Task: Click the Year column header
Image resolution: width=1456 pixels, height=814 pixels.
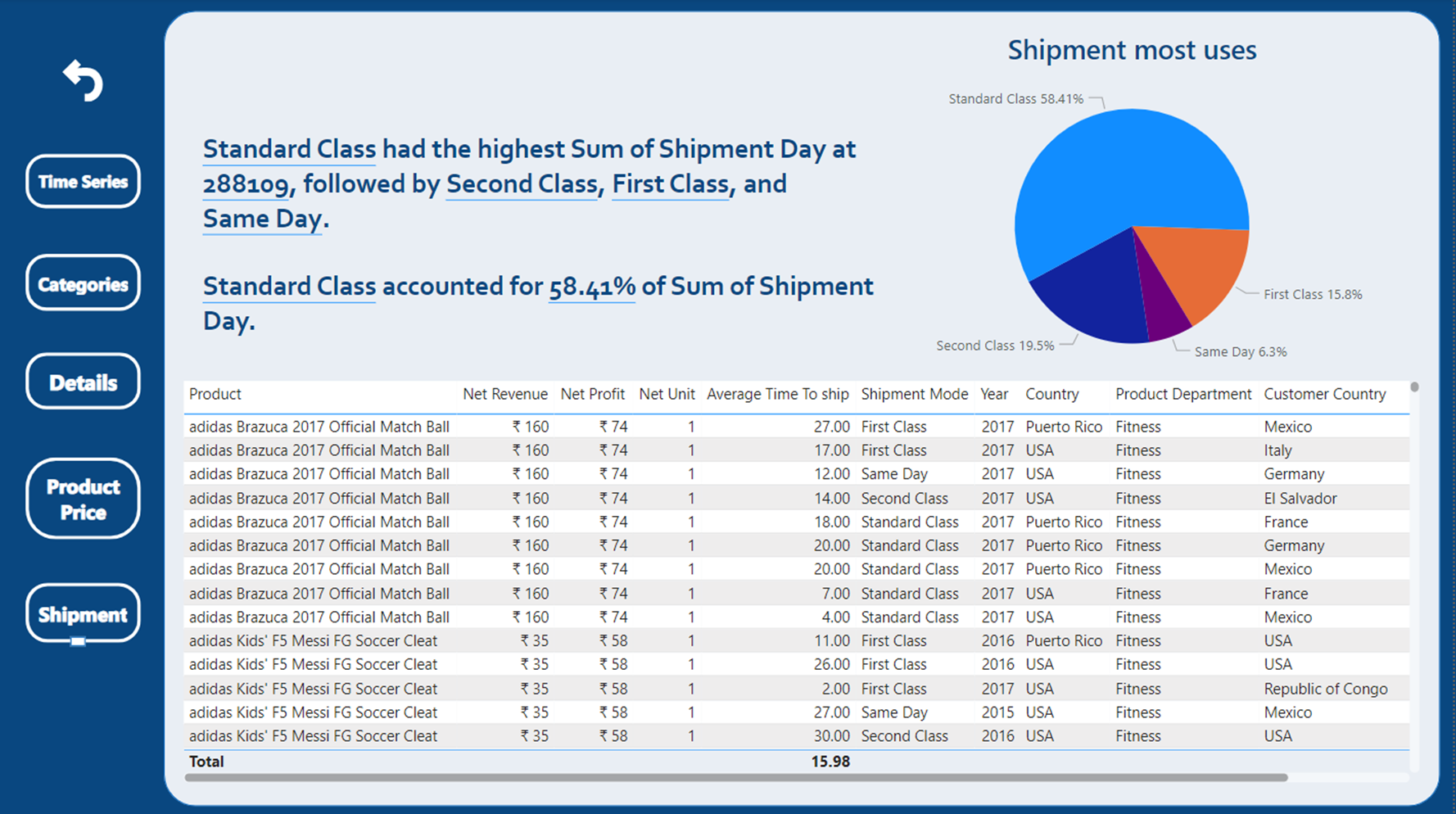Action: [993, 394]
